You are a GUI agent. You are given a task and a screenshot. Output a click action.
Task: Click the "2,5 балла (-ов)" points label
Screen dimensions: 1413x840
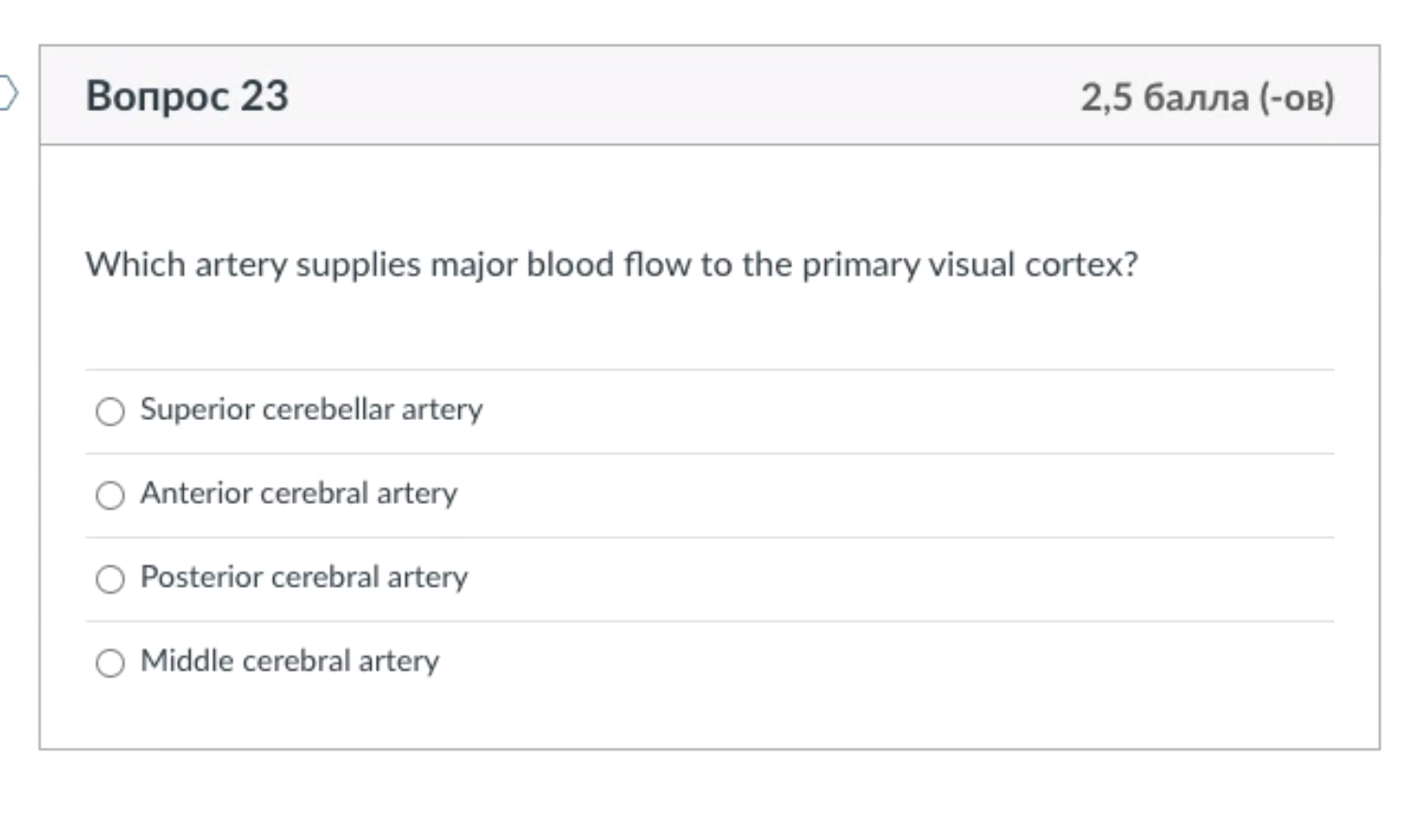1207,97
